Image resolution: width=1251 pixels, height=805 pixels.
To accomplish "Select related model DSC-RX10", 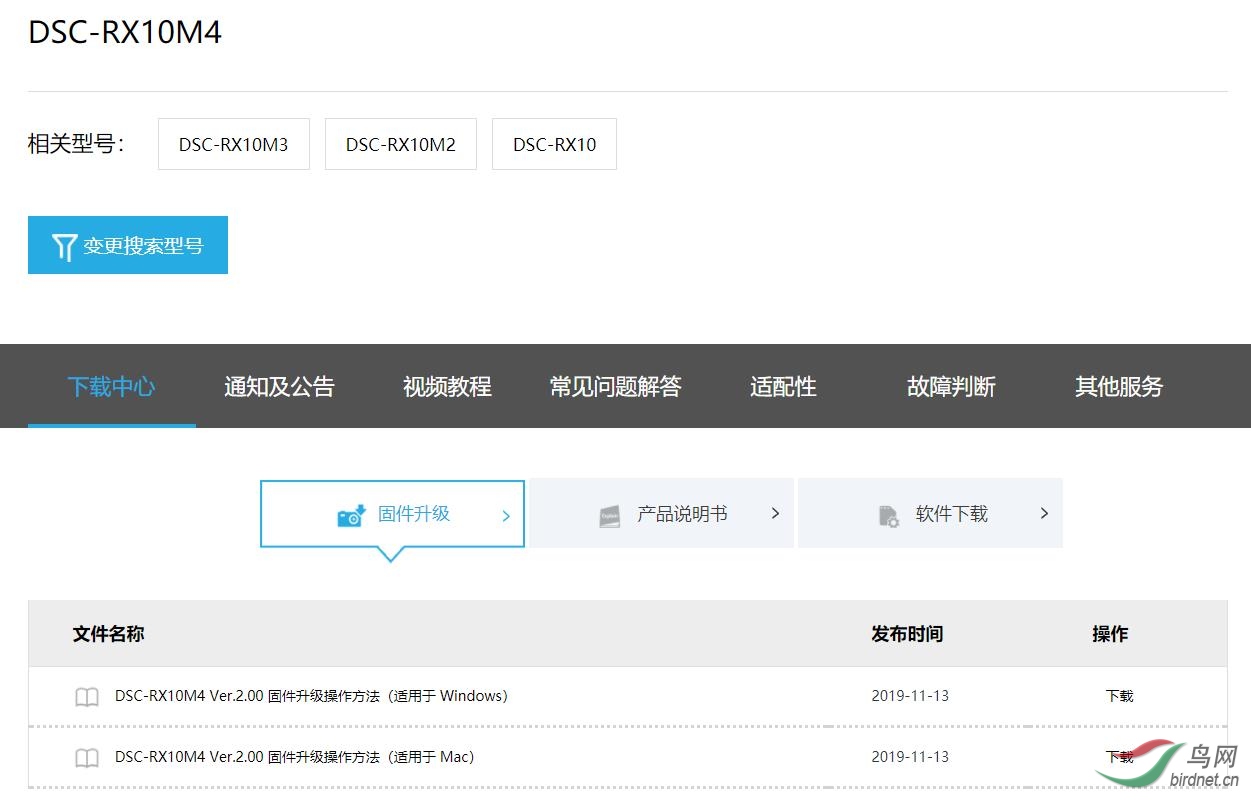I will 554,144.
